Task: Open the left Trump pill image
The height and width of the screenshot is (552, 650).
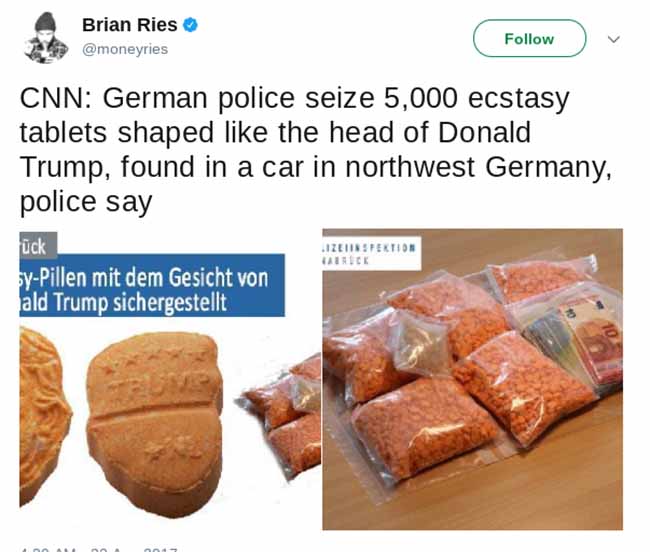Action: click(x=170, y=380)
